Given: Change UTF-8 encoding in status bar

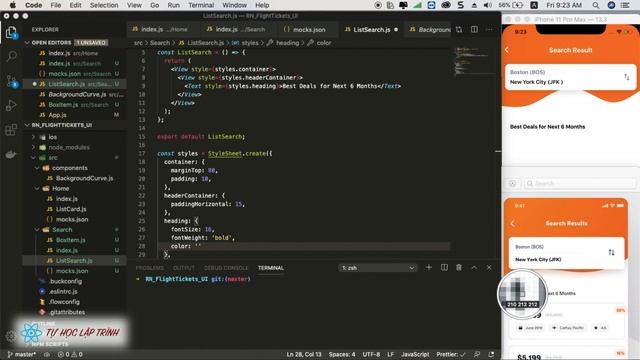Looking at the screenshot, I should click(371, 354).
